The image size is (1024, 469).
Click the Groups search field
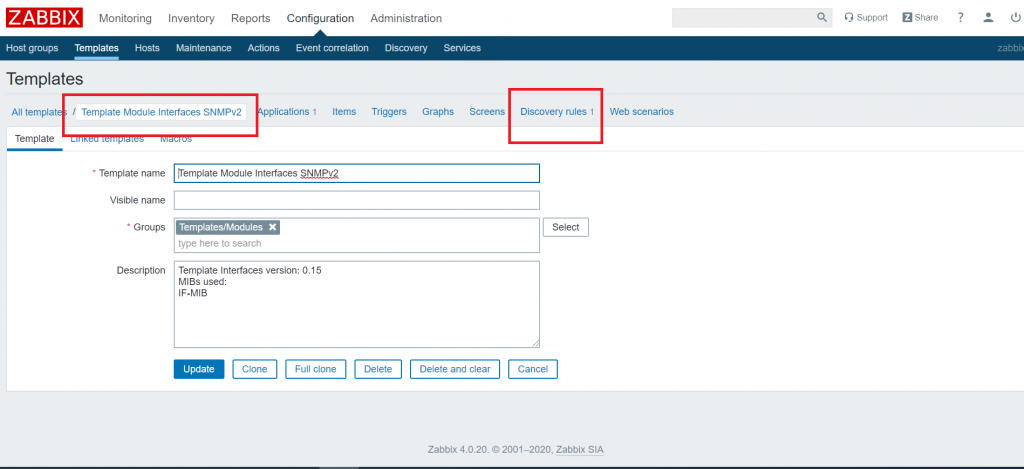click(x=357, y=243)
